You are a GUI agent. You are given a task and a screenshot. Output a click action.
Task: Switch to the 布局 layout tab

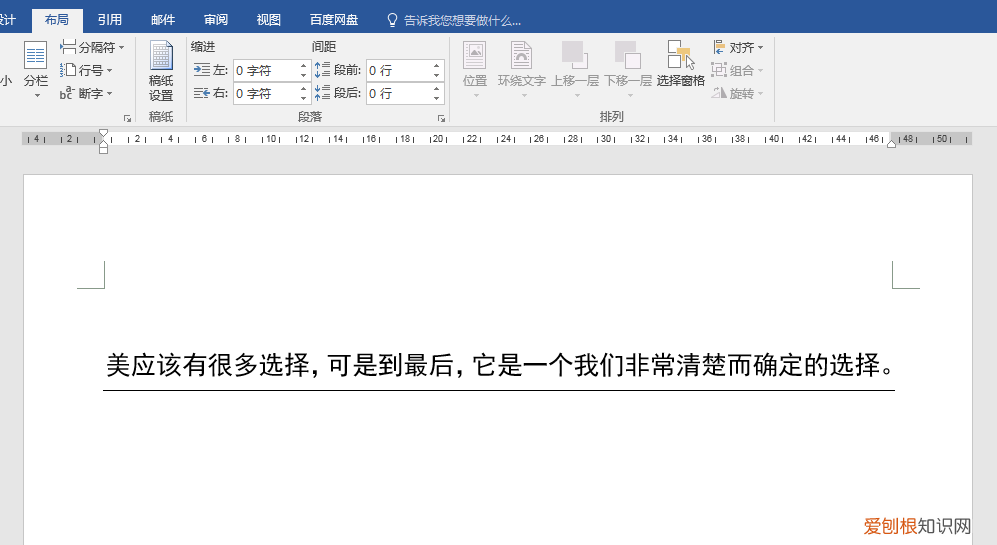click(57, 20)
